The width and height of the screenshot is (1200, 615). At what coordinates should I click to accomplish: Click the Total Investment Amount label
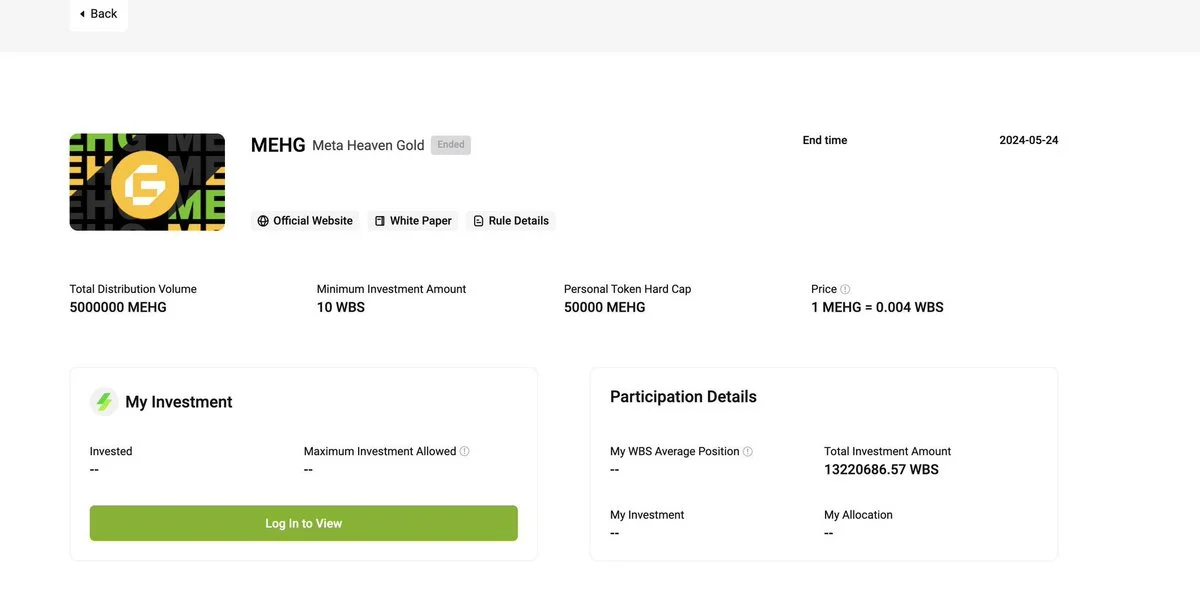click(887, 452)
